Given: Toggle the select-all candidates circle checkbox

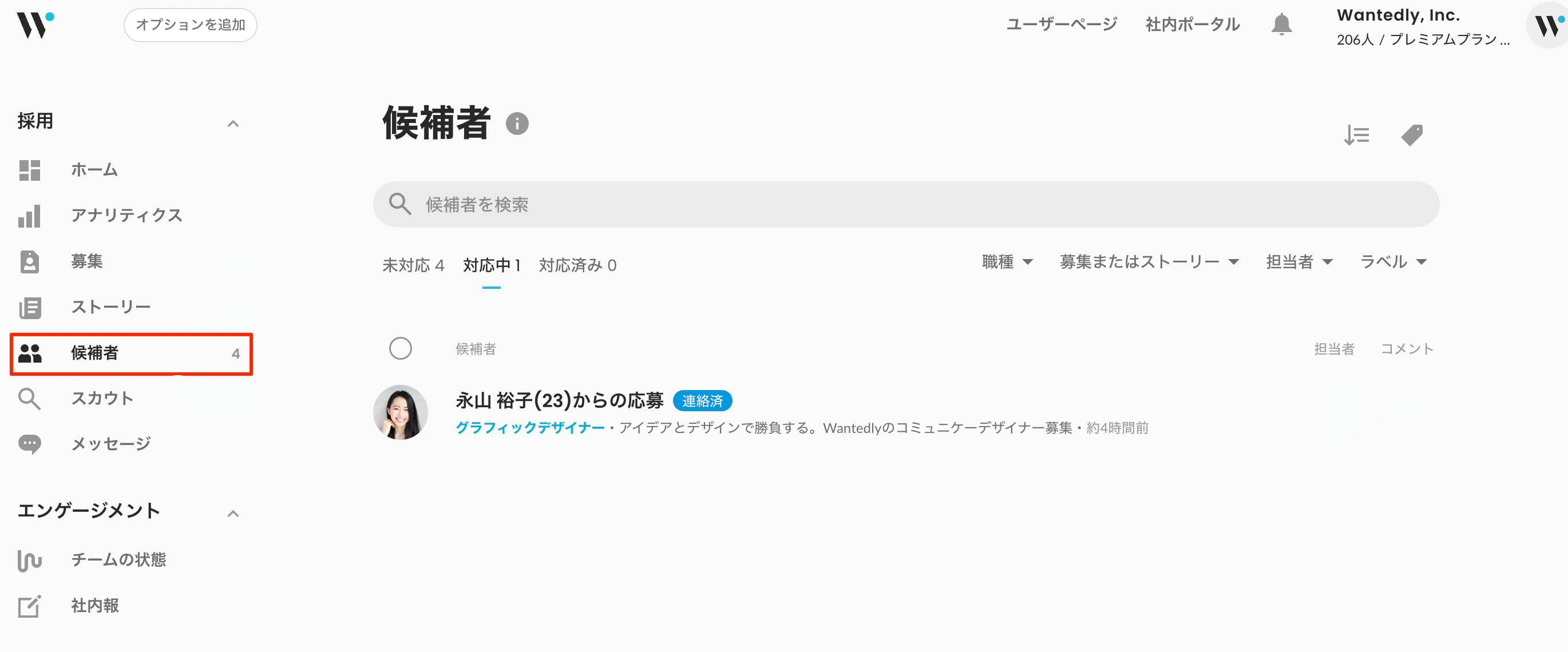Looking at the screenshot, I should pyautogui.click(x=400, y=348).
